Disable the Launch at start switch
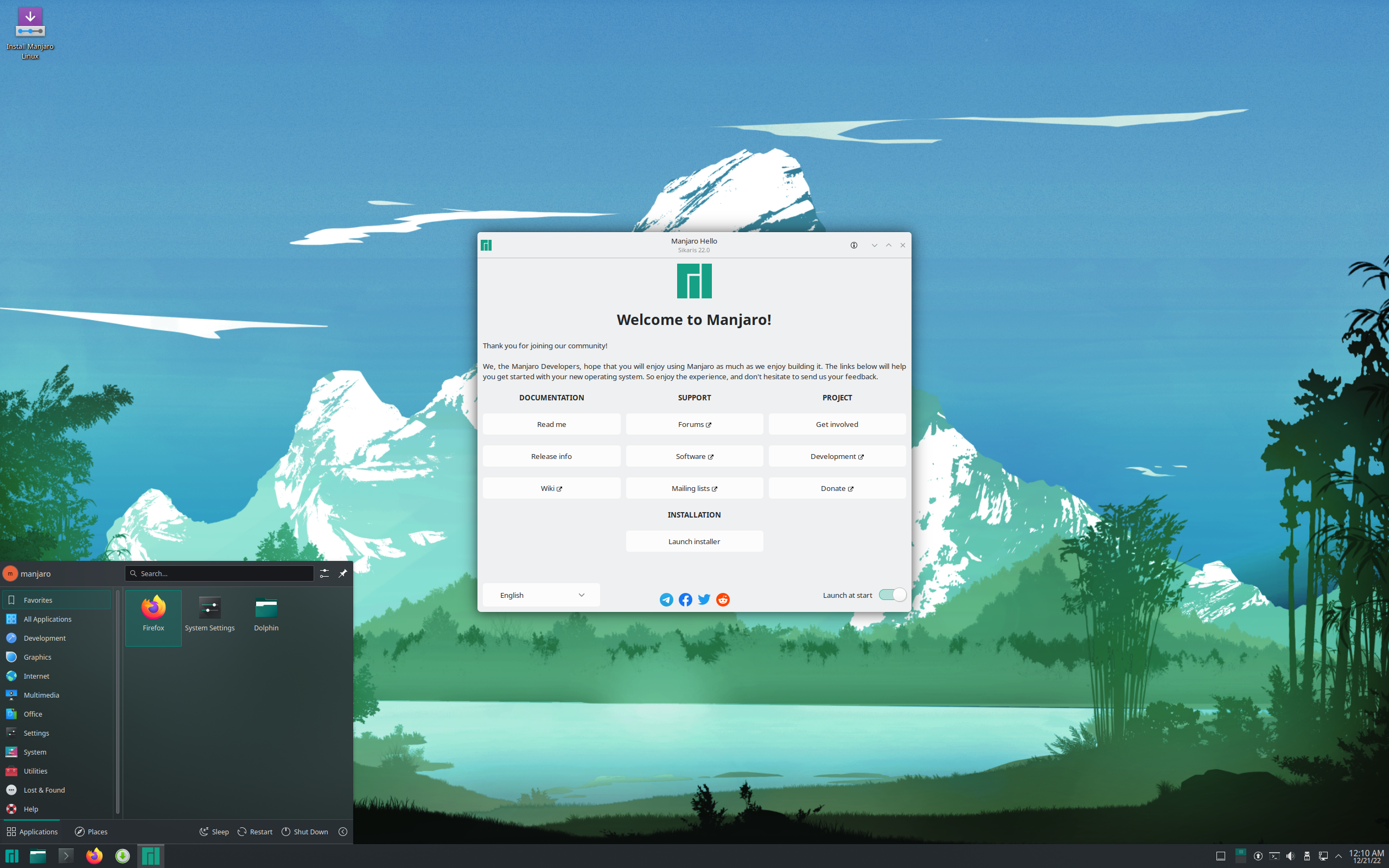1389x868 pixels. point(891,595)
